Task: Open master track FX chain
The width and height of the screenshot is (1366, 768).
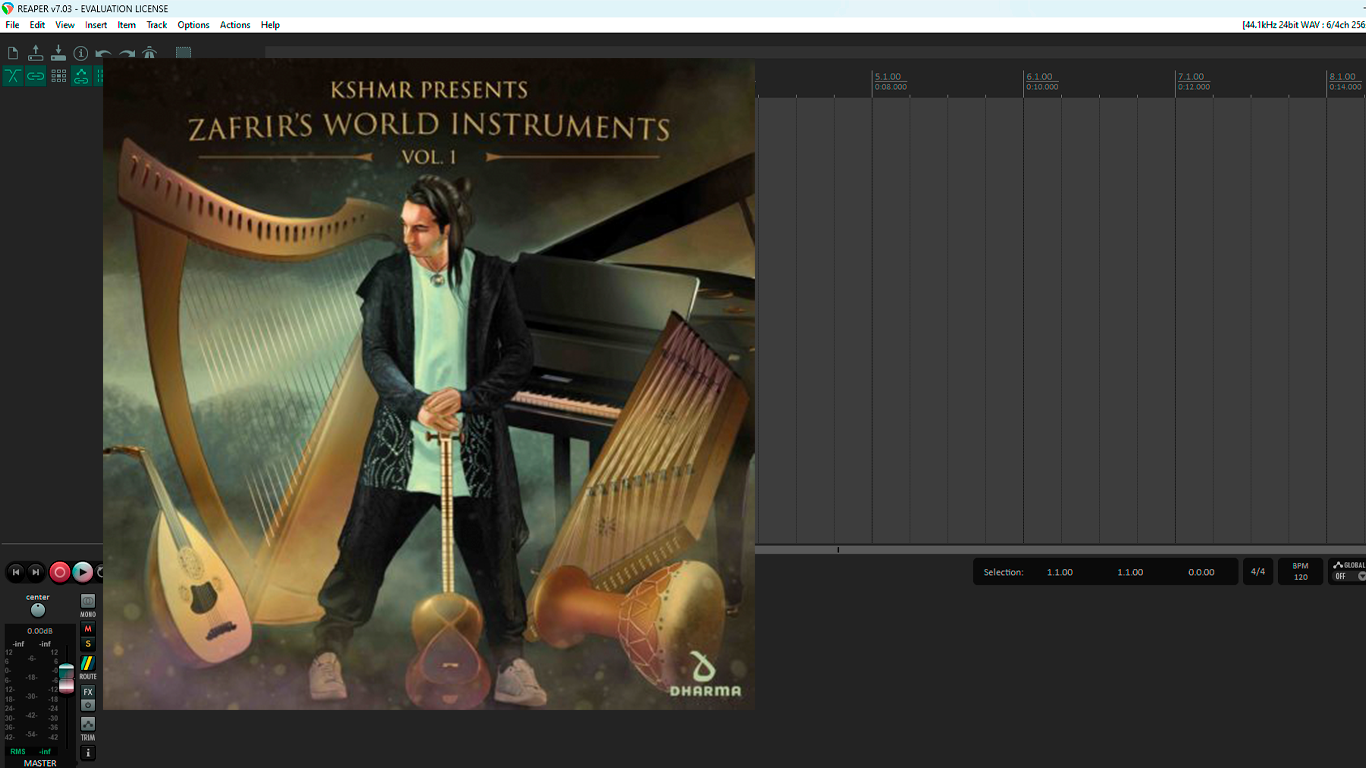Action: tap(88, 692)
